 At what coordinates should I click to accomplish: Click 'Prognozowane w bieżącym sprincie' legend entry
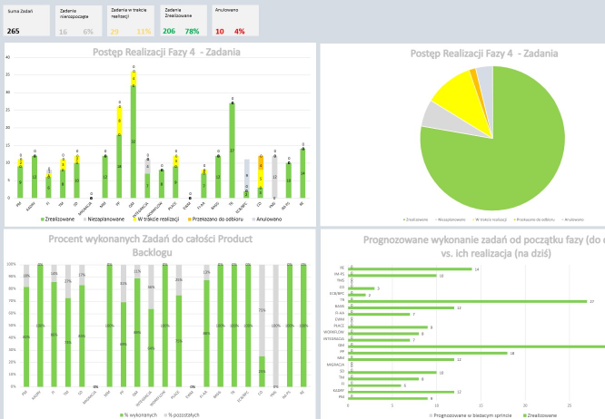coord(470,416)
